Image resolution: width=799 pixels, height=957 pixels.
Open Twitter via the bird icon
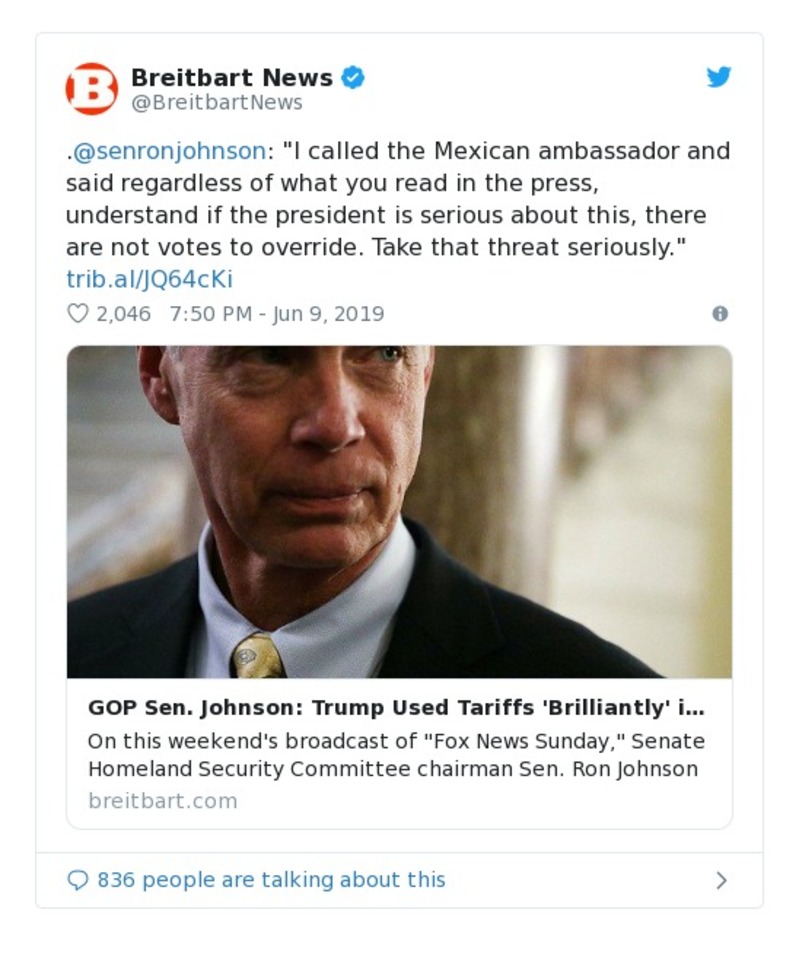719,77
